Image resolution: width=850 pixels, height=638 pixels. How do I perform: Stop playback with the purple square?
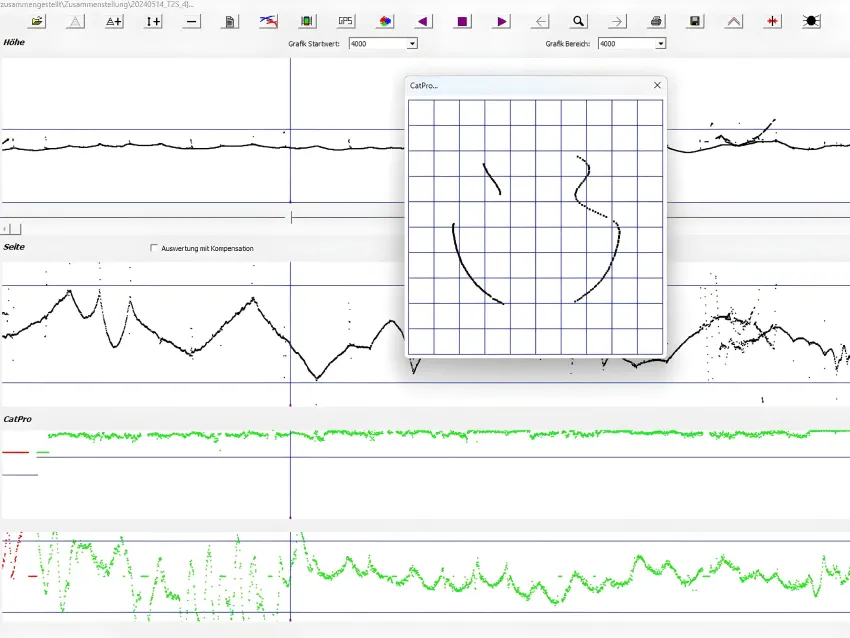coord(462,22)
